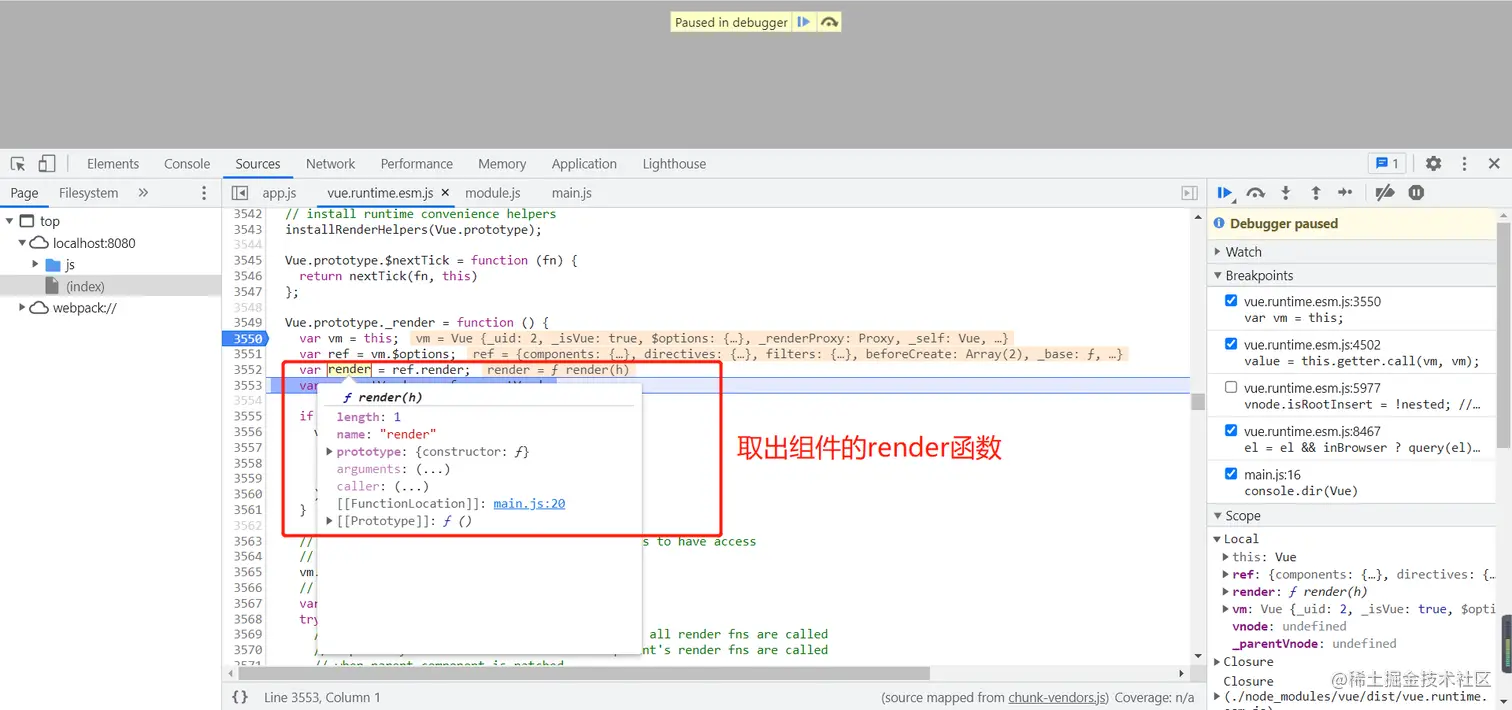Open the app.js file tab
The height and width of the screenshot is (710, 1512).
coord(279,193)
